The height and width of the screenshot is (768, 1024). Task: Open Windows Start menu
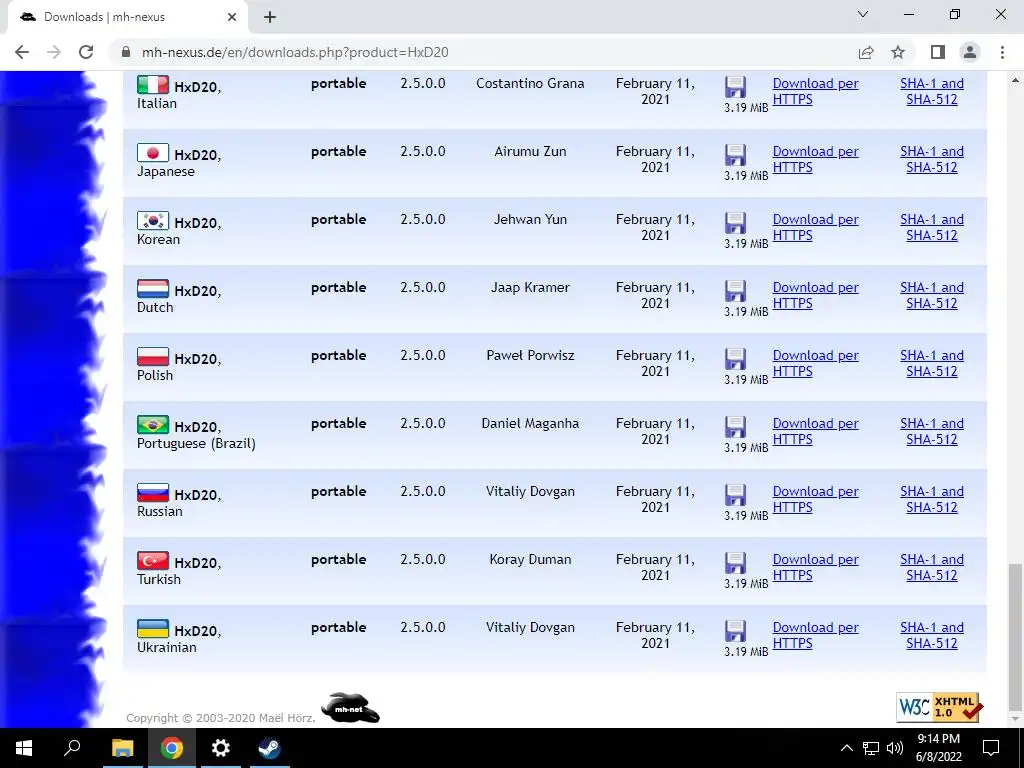(x=24, y=748)
